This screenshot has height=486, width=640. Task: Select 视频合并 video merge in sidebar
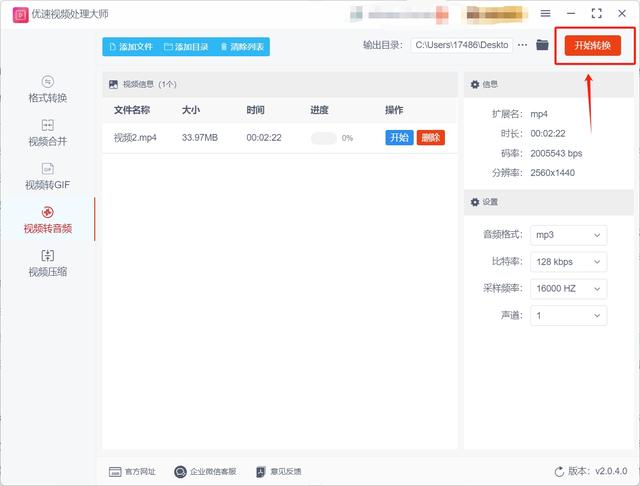coord(48,133)
